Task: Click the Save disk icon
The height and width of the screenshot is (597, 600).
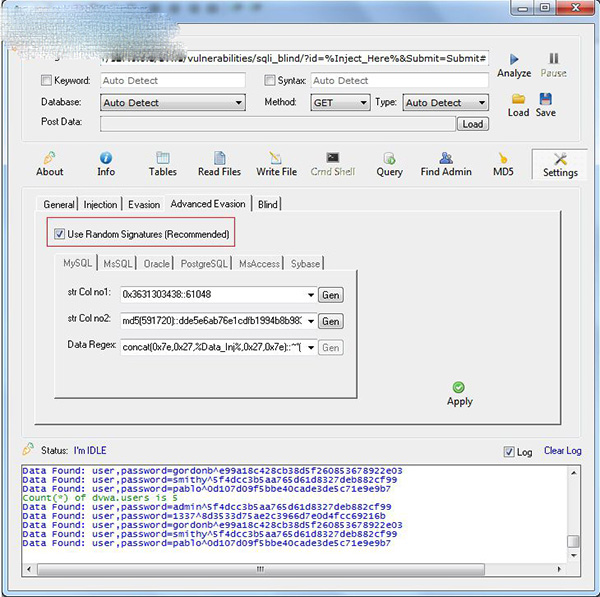Action: [546, 99]
